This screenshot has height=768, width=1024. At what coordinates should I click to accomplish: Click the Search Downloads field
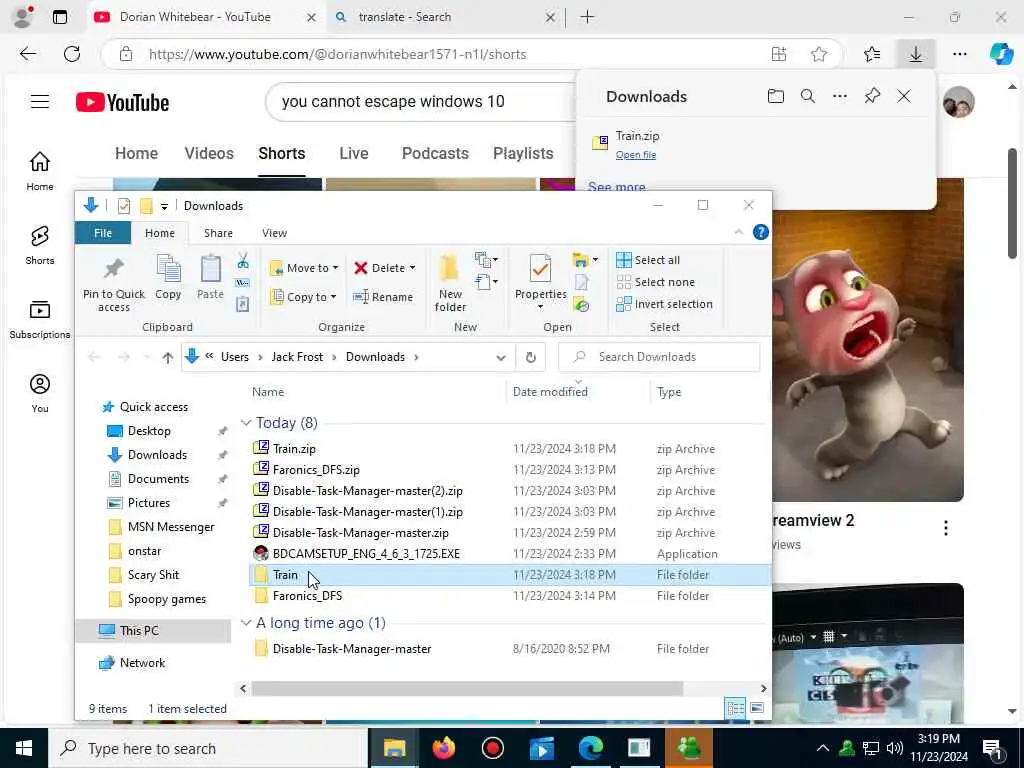660,357
